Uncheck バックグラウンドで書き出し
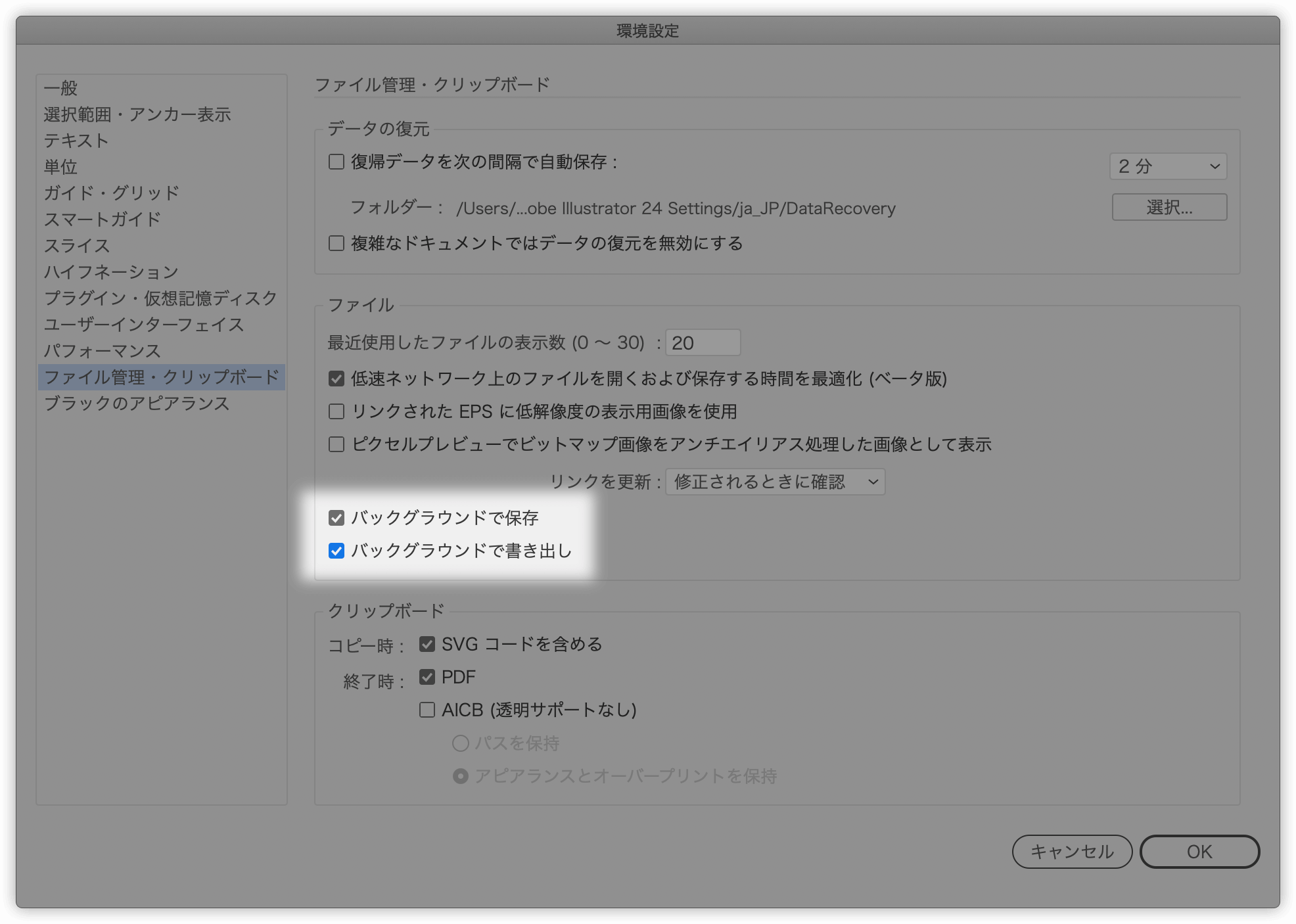Screen dimensions: 1296x924 point(336,552)
